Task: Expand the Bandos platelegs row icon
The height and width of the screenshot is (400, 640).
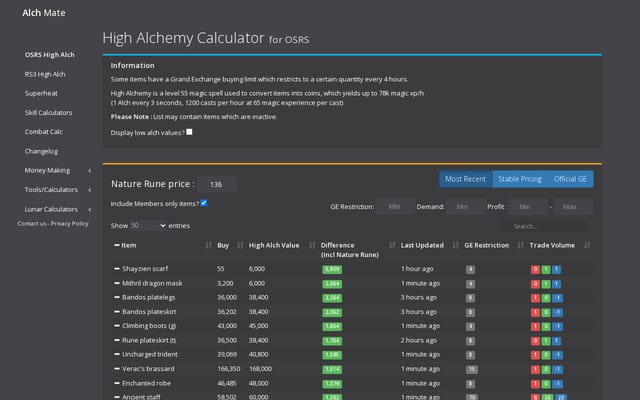Action: pos(117,297)
